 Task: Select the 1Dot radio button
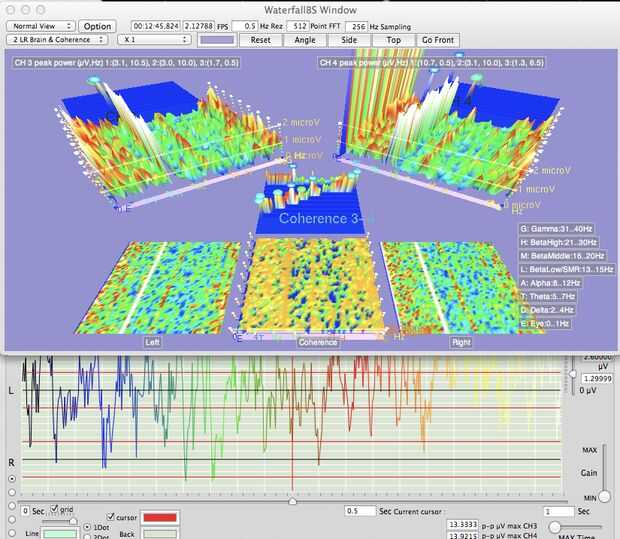pyautogui.click(x=86, y=527)
